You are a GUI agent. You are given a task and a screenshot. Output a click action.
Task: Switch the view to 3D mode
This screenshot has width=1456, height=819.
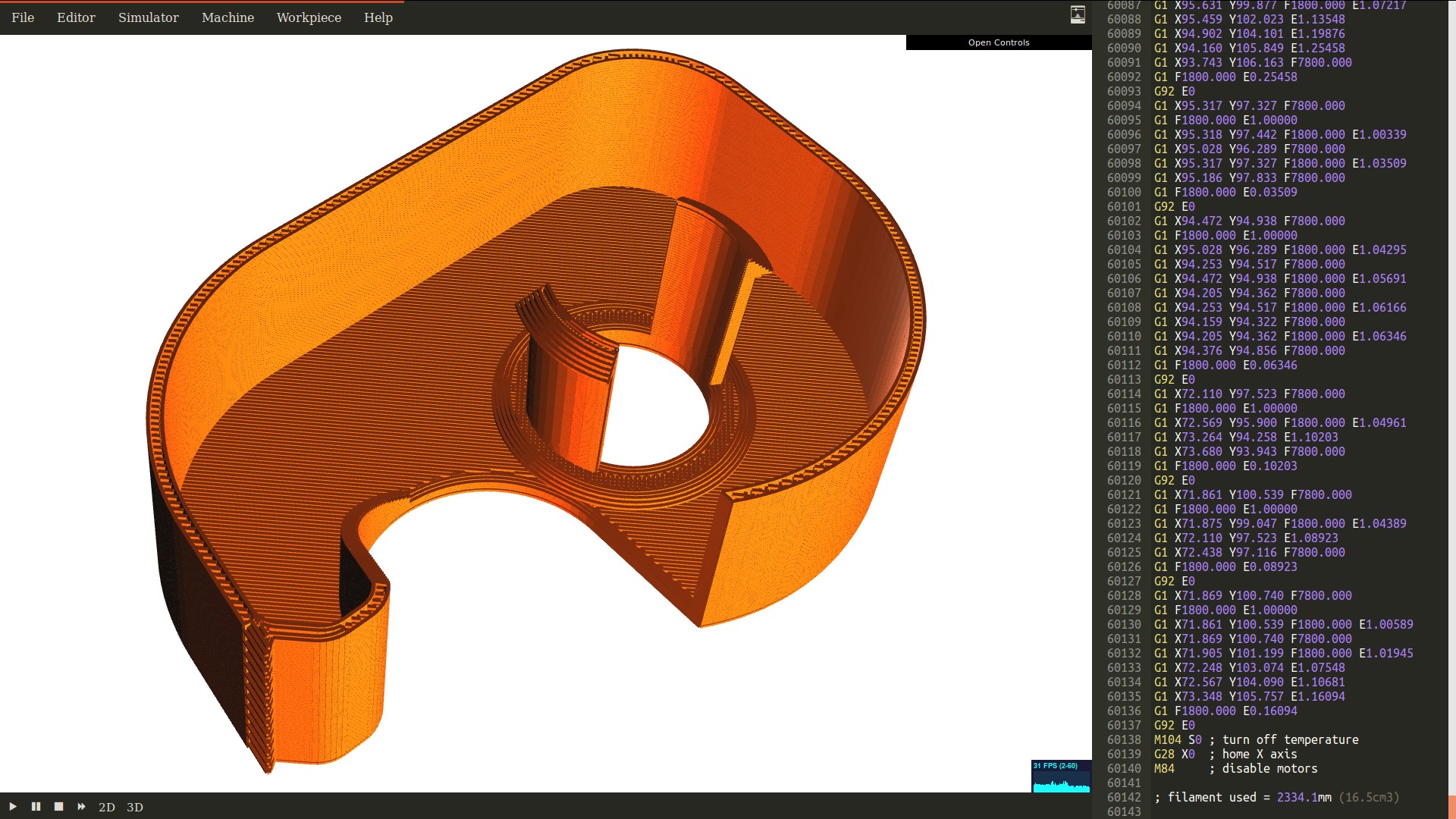pyautogui.click(x=135, y=808)
